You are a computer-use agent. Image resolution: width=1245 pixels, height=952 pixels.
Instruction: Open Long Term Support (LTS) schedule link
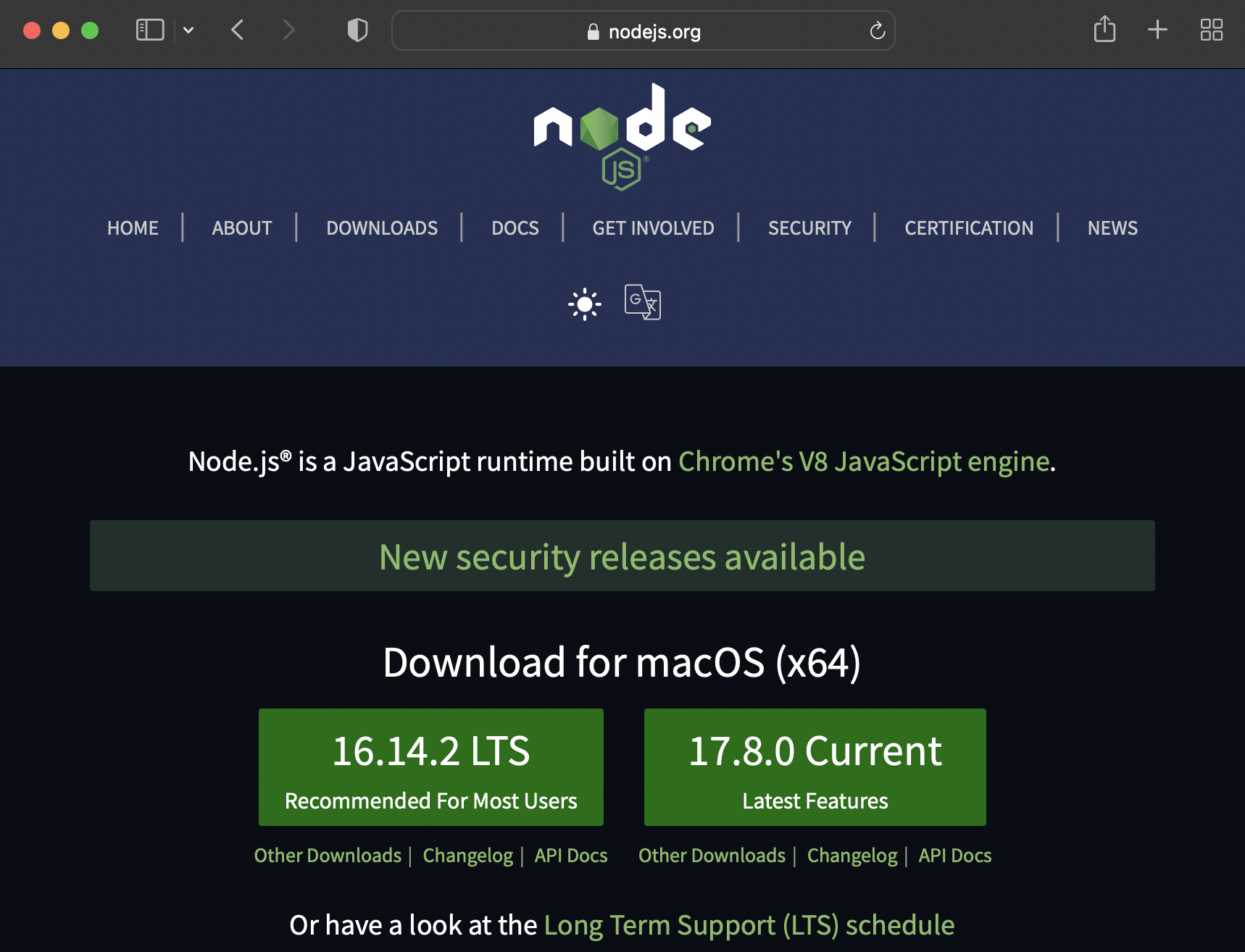(x=749, y=925)
